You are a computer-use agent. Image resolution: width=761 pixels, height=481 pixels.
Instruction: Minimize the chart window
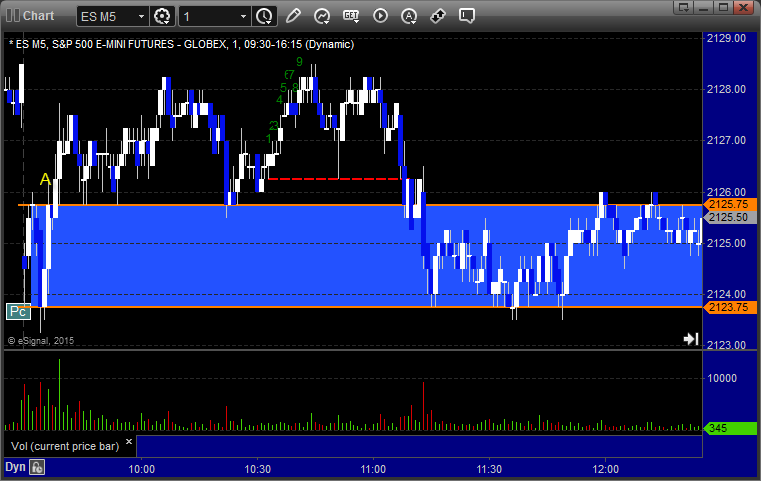[x=704, y=7]
